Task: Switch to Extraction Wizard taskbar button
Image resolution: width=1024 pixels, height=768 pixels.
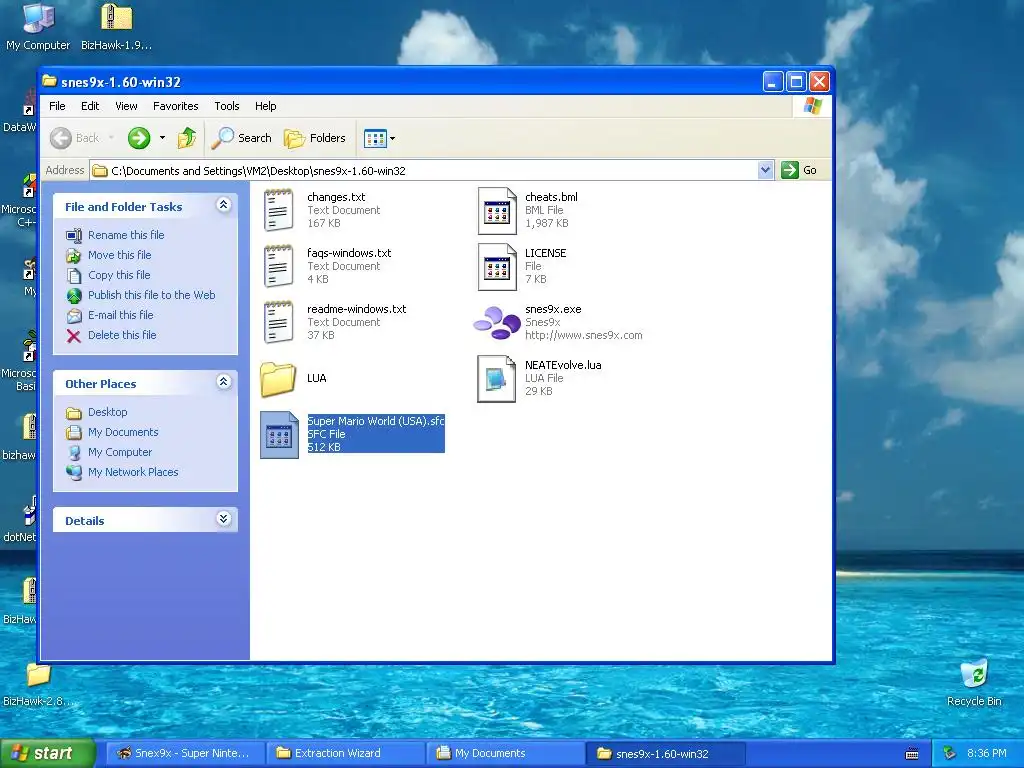Action: click(346, 754)
